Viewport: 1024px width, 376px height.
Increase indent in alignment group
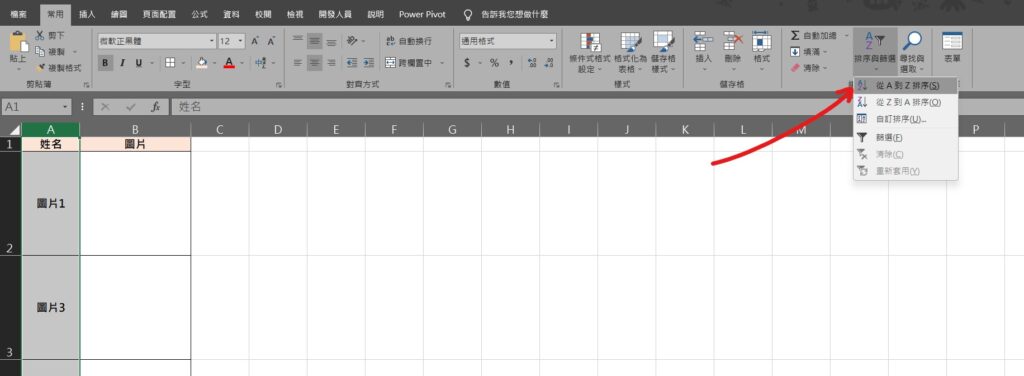pos(368,63)
